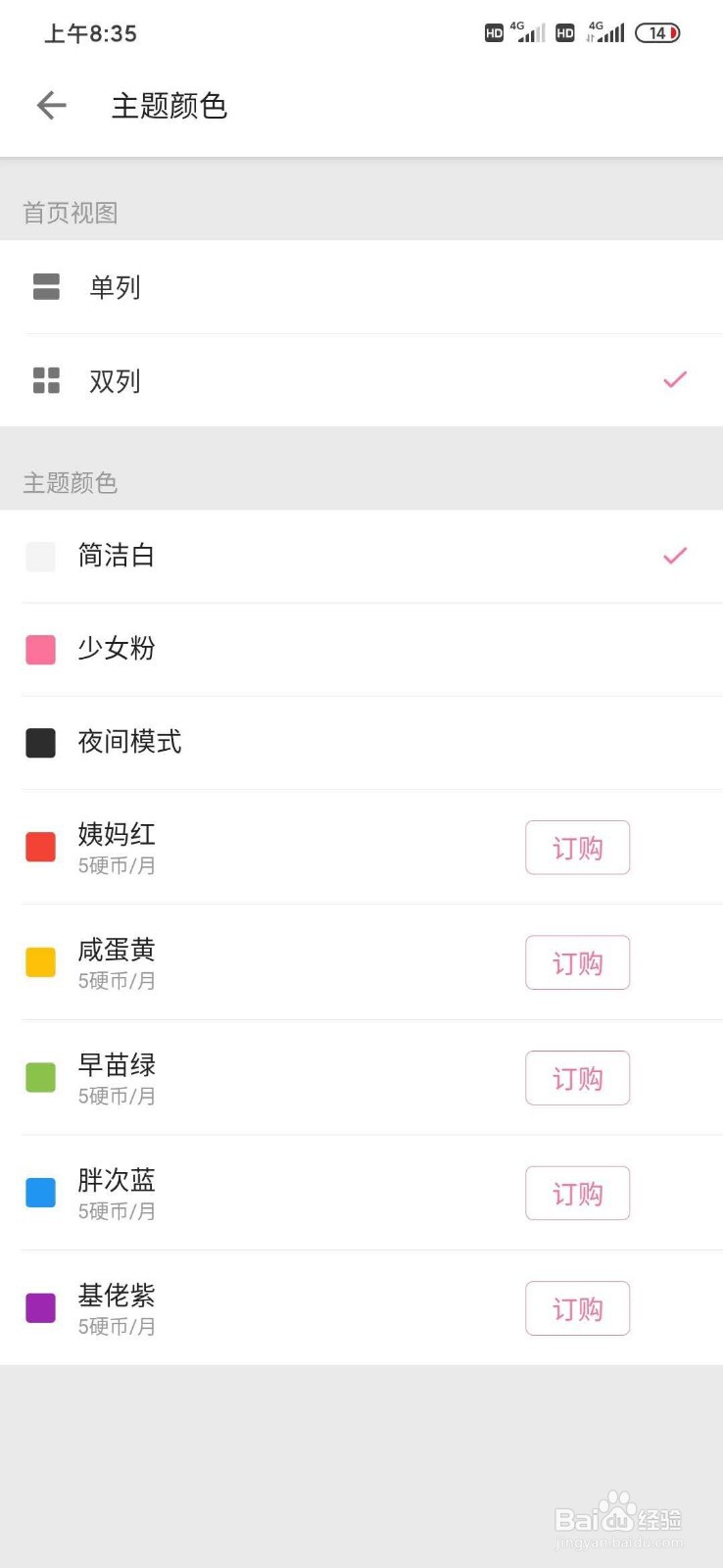Click the 咸蛋黄 yellow swatch
723x1568 pixels.
point(40,962)
